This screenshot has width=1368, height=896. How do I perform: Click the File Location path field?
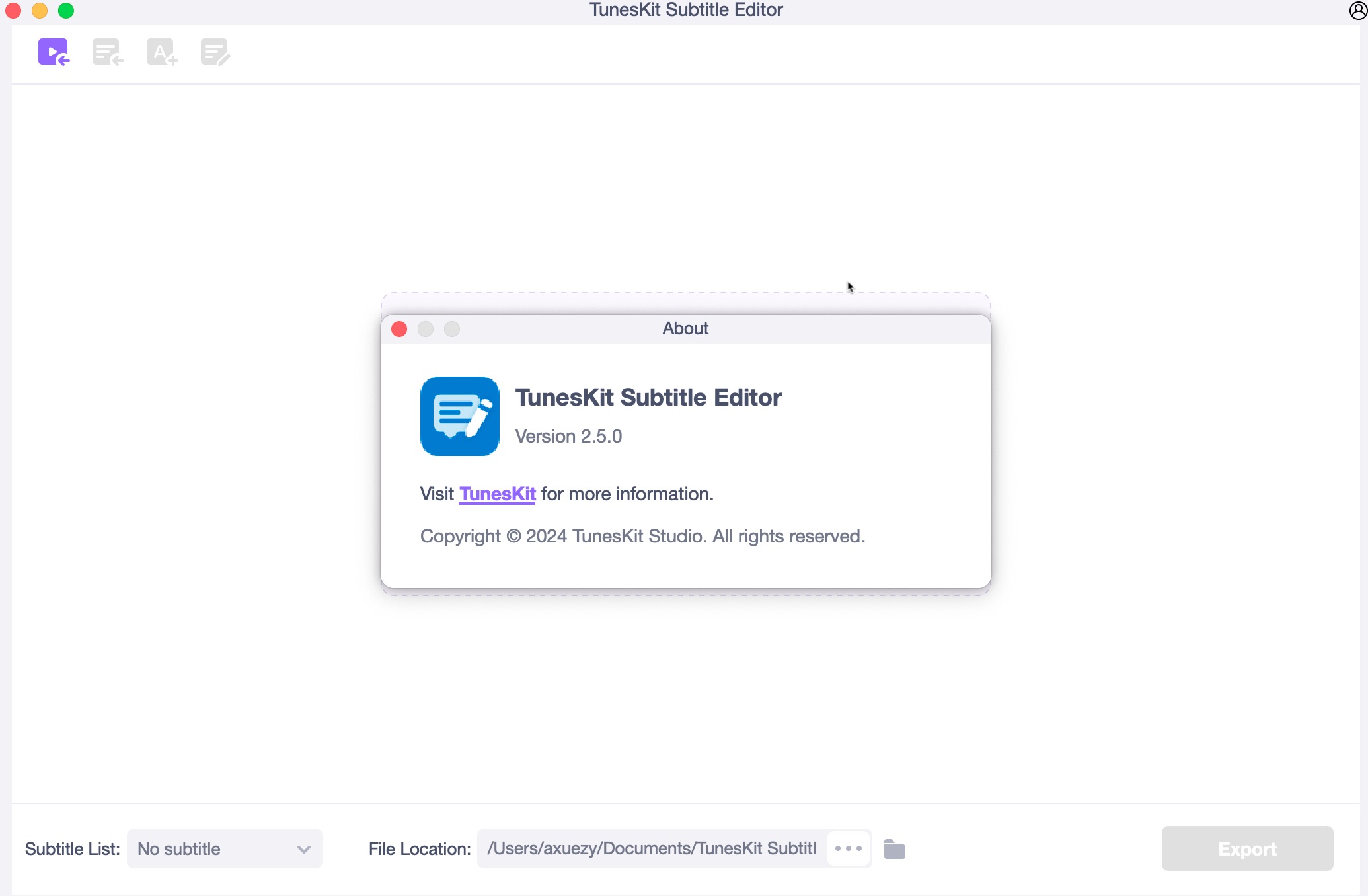point(652,848)
